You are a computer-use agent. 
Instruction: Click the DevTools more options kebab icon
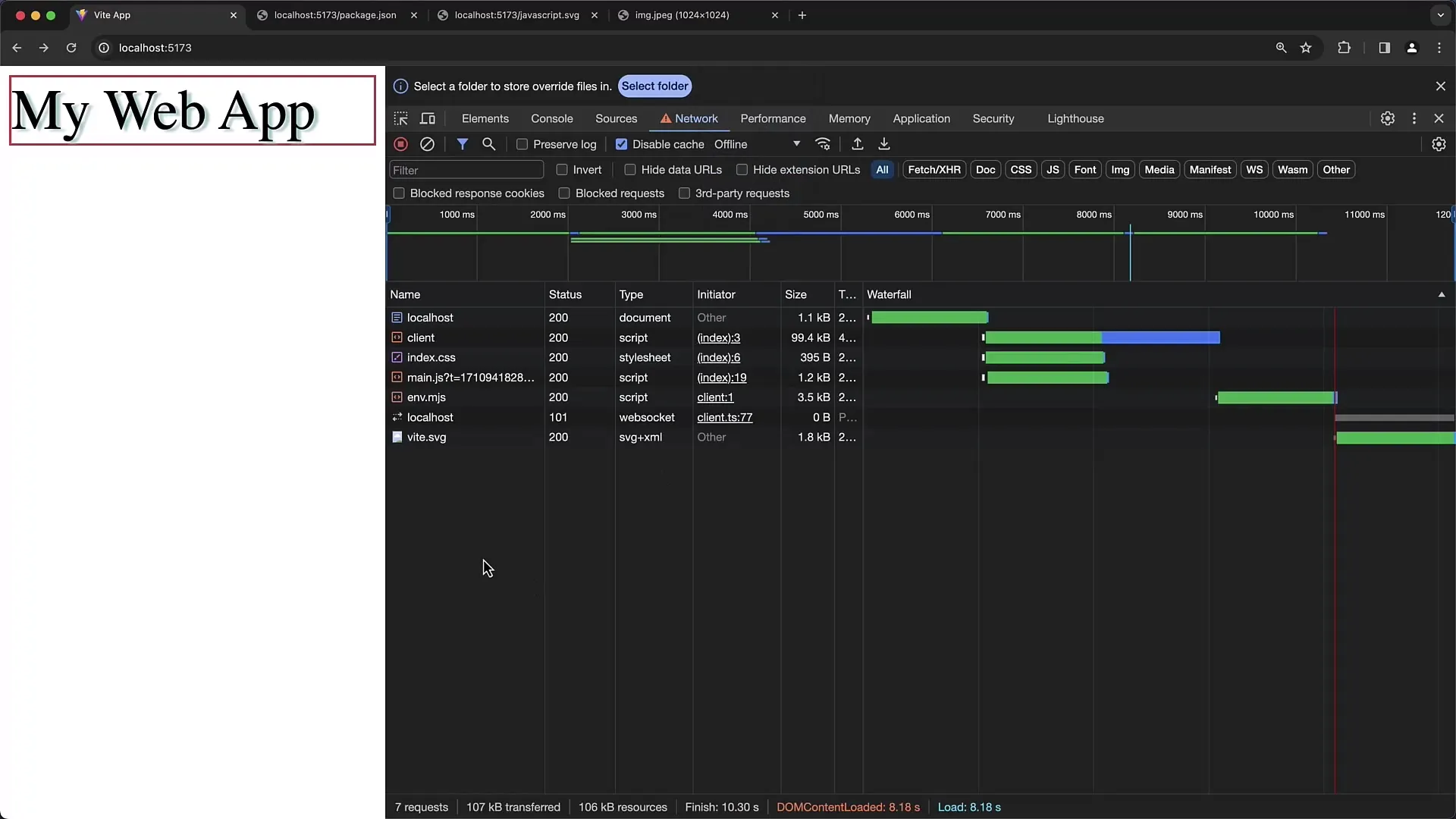1414,118
